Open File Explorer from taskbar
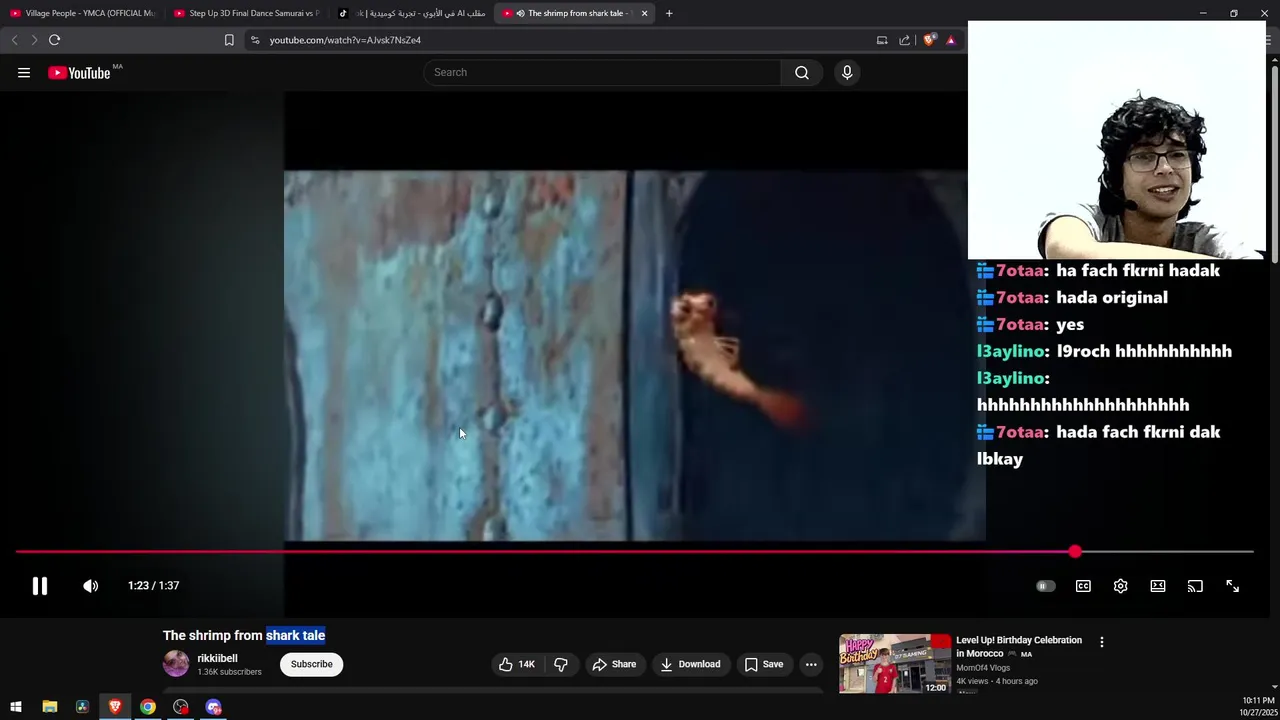This screenshot has width=1280, height=720. click(x=49, y=707)
